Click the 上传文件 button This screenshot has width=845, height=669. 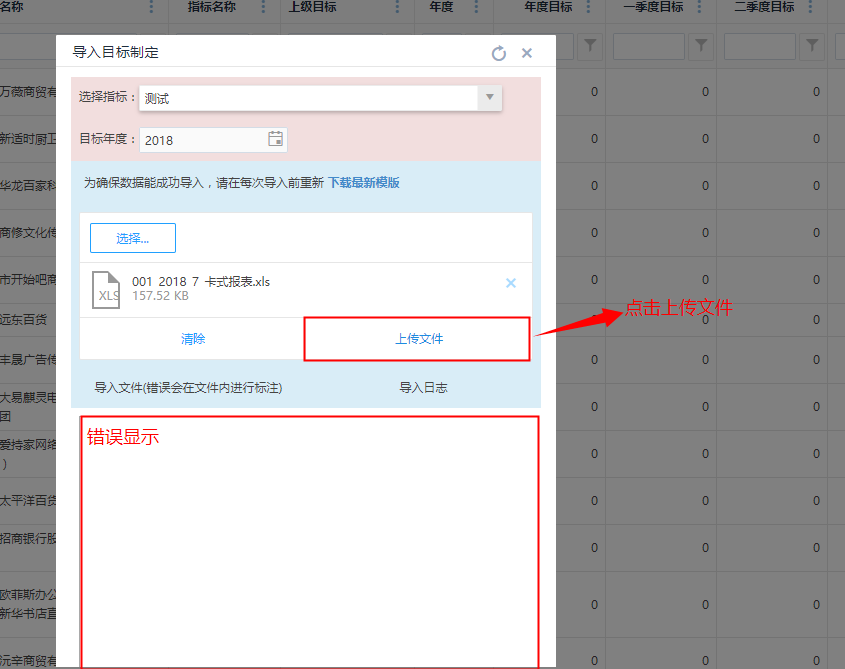417,339
